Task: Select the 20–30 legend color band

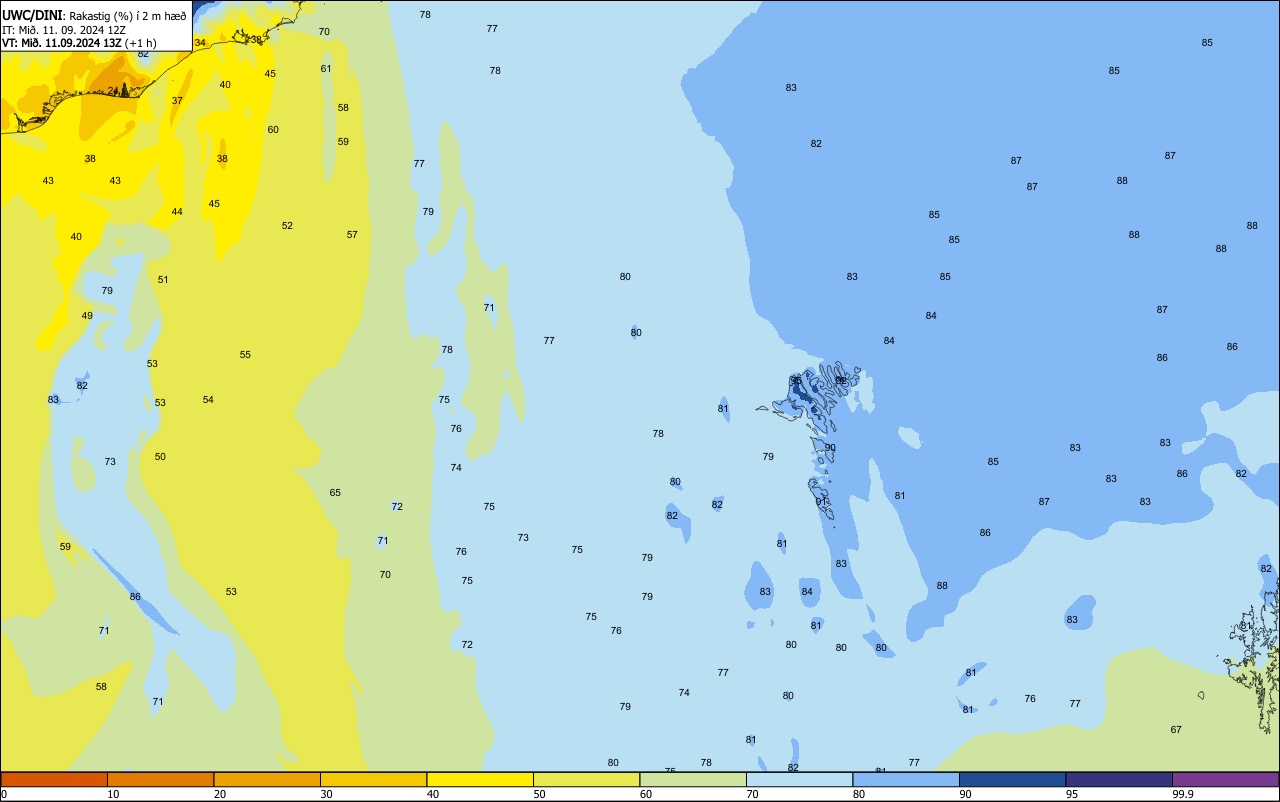Action: (267, 779)
